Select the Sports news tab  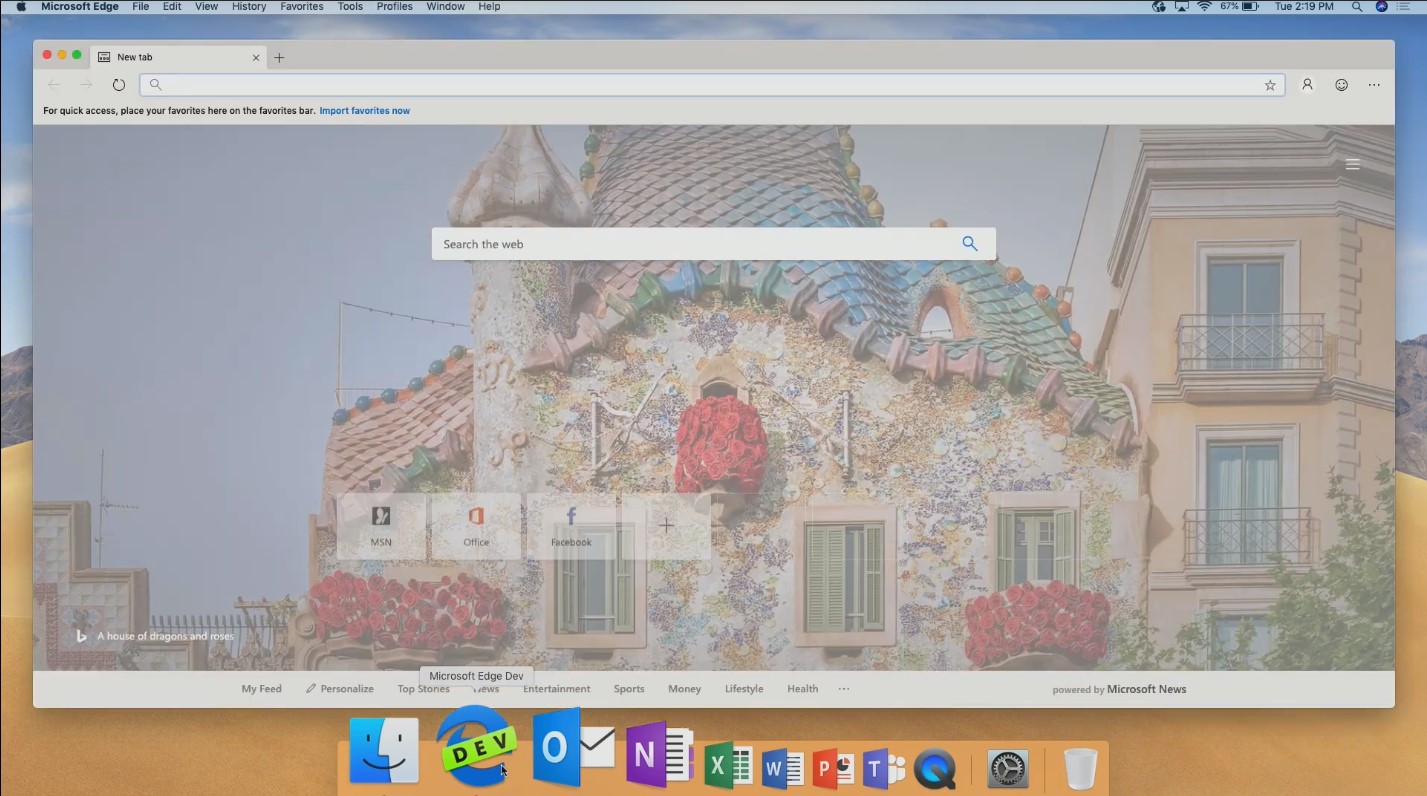click(x=629, y=689)
